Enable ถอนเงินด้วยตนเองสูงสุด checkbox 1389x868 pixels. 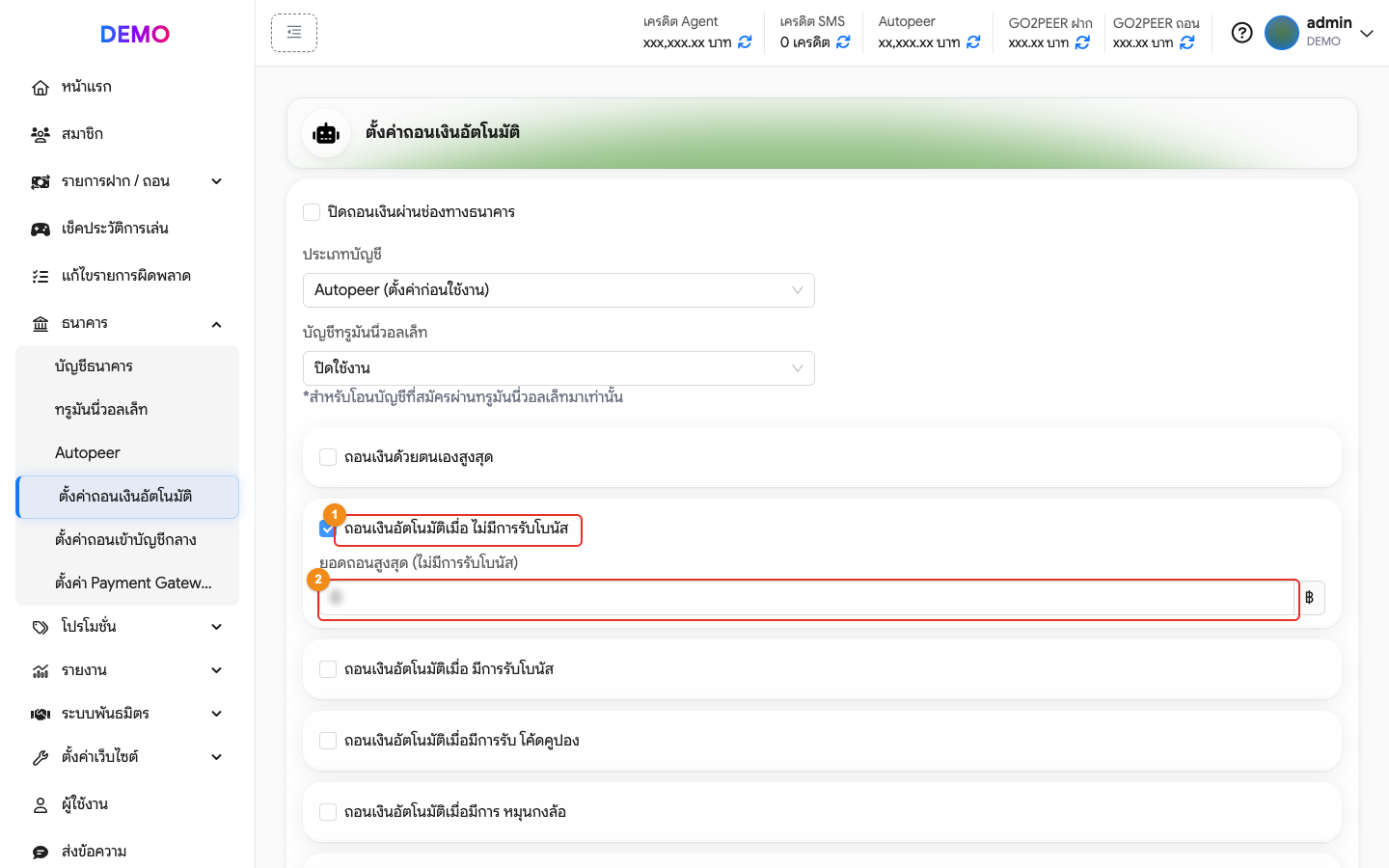[x=328, y=457]
